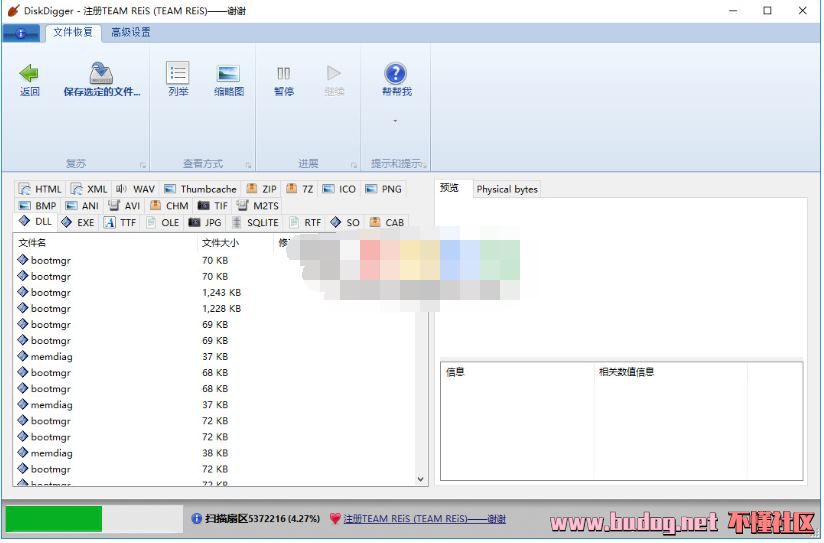This screenshot has width=824, height=543.
Task: Switch to 缩略图 thumbnail view
Action: tap(228, 74)
